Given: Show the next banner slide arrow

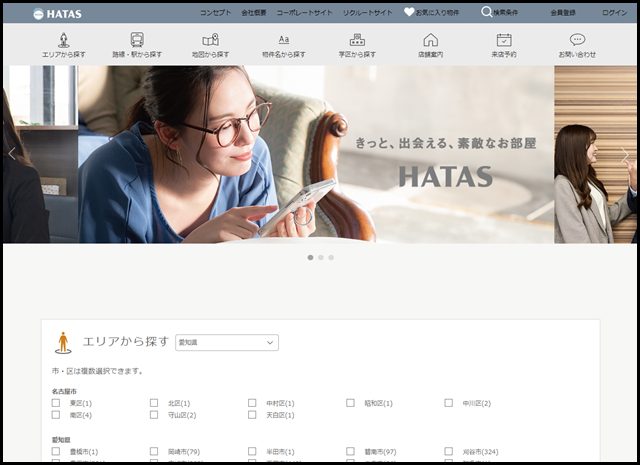Looking at the screenshot, I should pyautogui.click(x=625, y=154).
